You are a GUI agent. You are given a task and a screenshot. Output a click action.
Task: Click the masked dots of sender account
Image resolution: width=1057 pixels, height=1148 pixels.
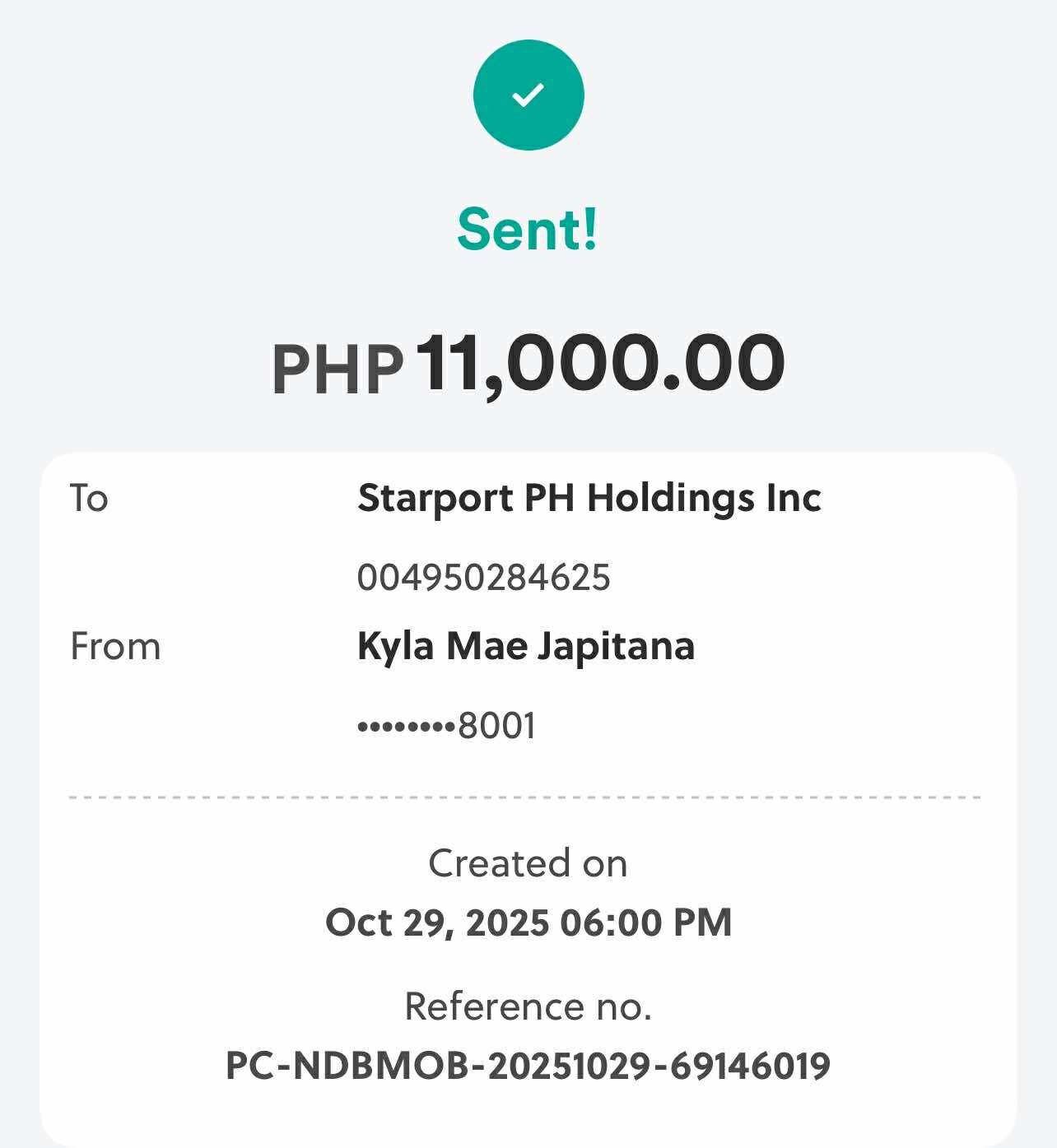pyautogui.click(x=407, y=727)
